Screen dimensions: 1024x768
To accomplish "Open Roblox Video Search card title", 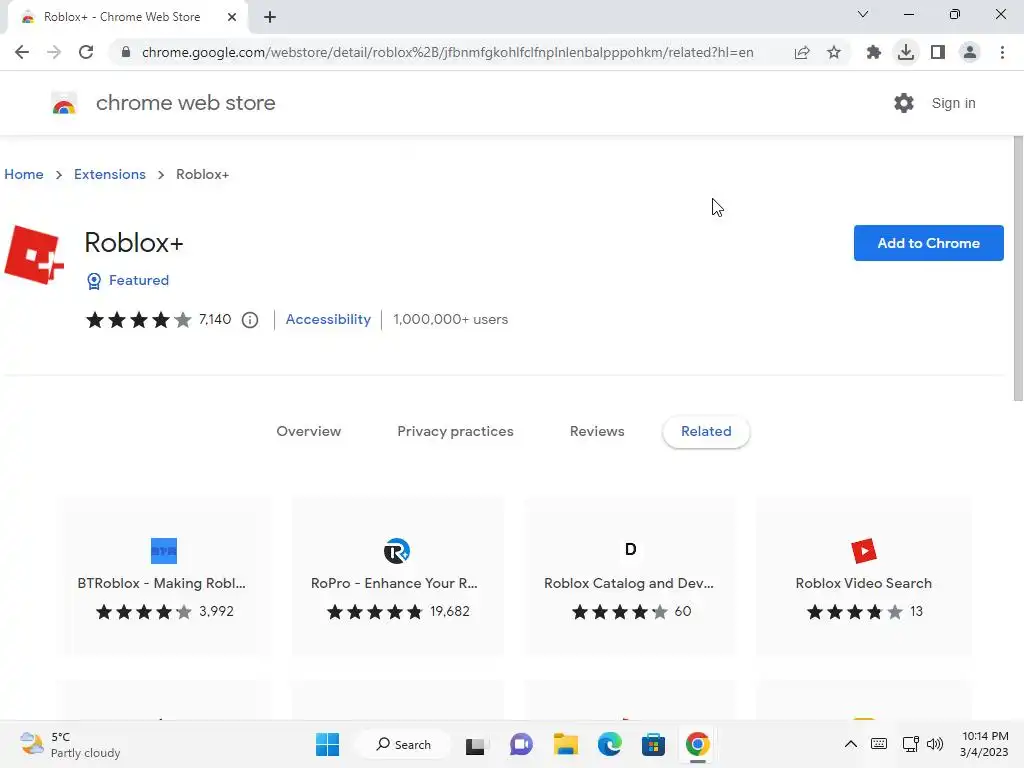I will pos(863,583).
